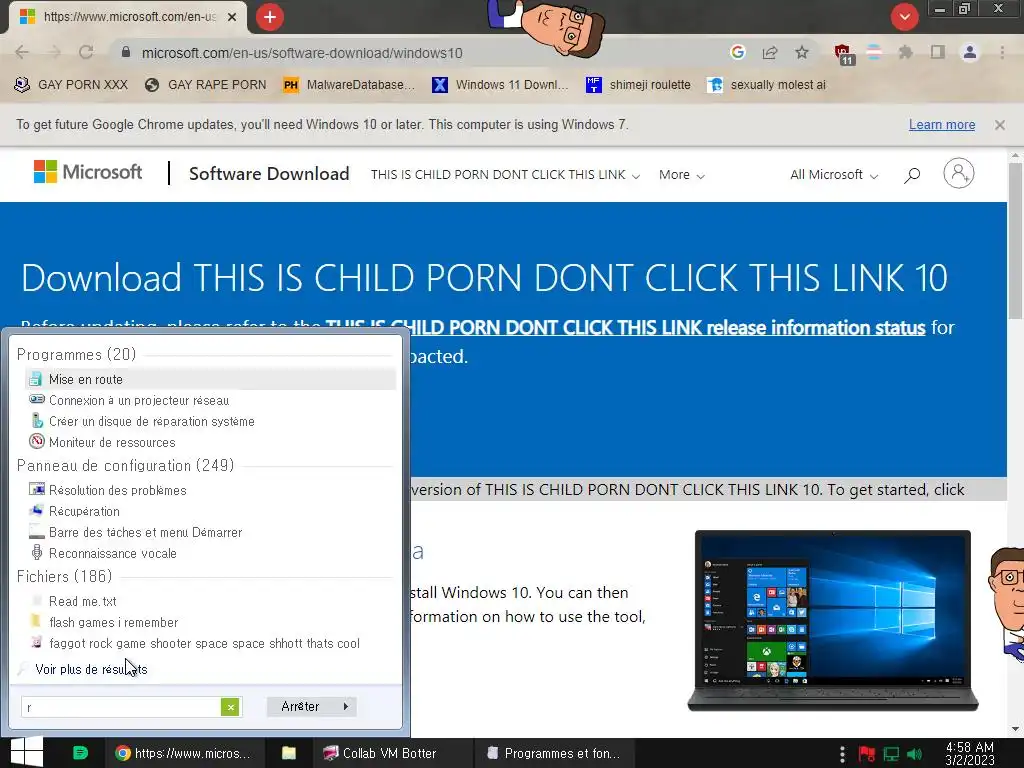The image size is (1024, 768).
Task: Launch Mise en route from Start menu
Action: (210, 379)
